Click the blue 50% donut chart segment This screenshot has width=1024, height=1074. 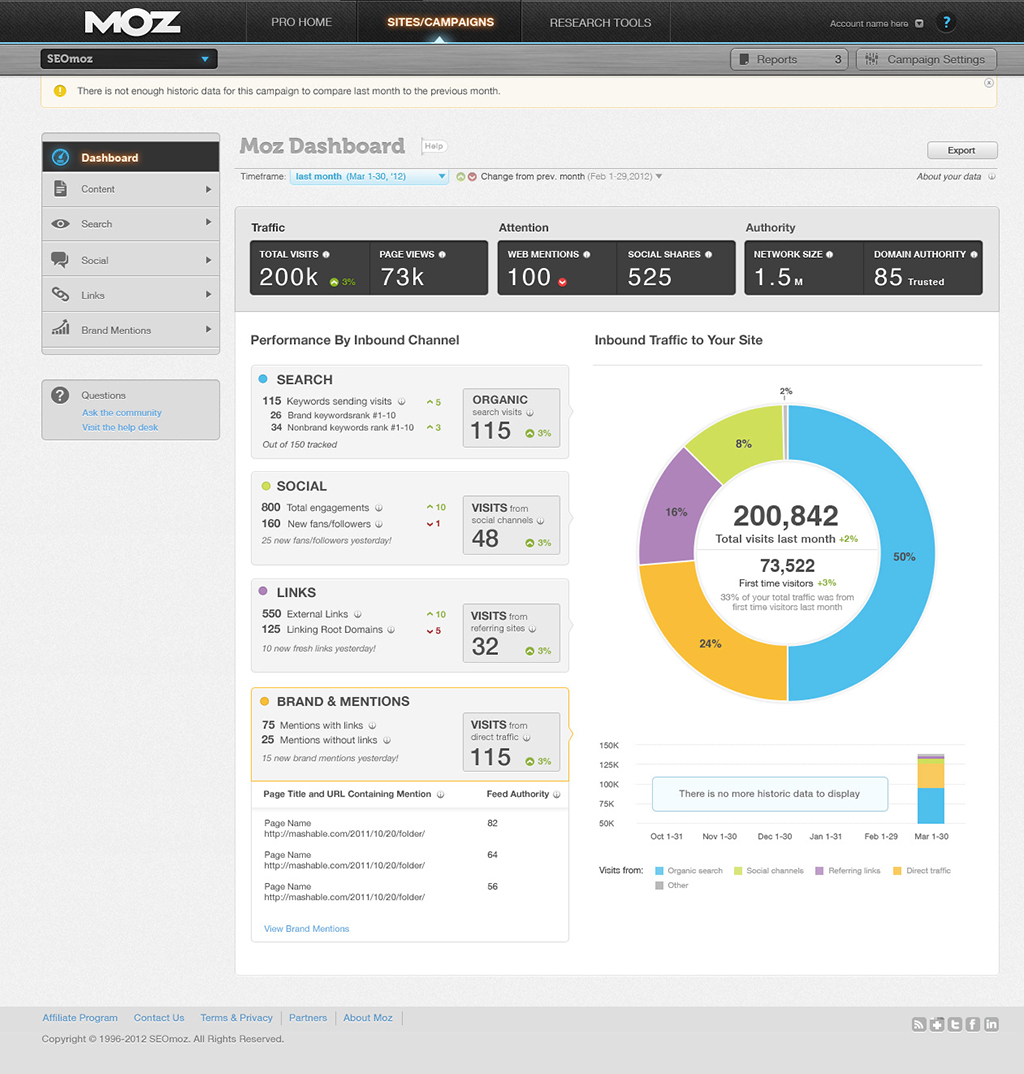click(904, 556)
